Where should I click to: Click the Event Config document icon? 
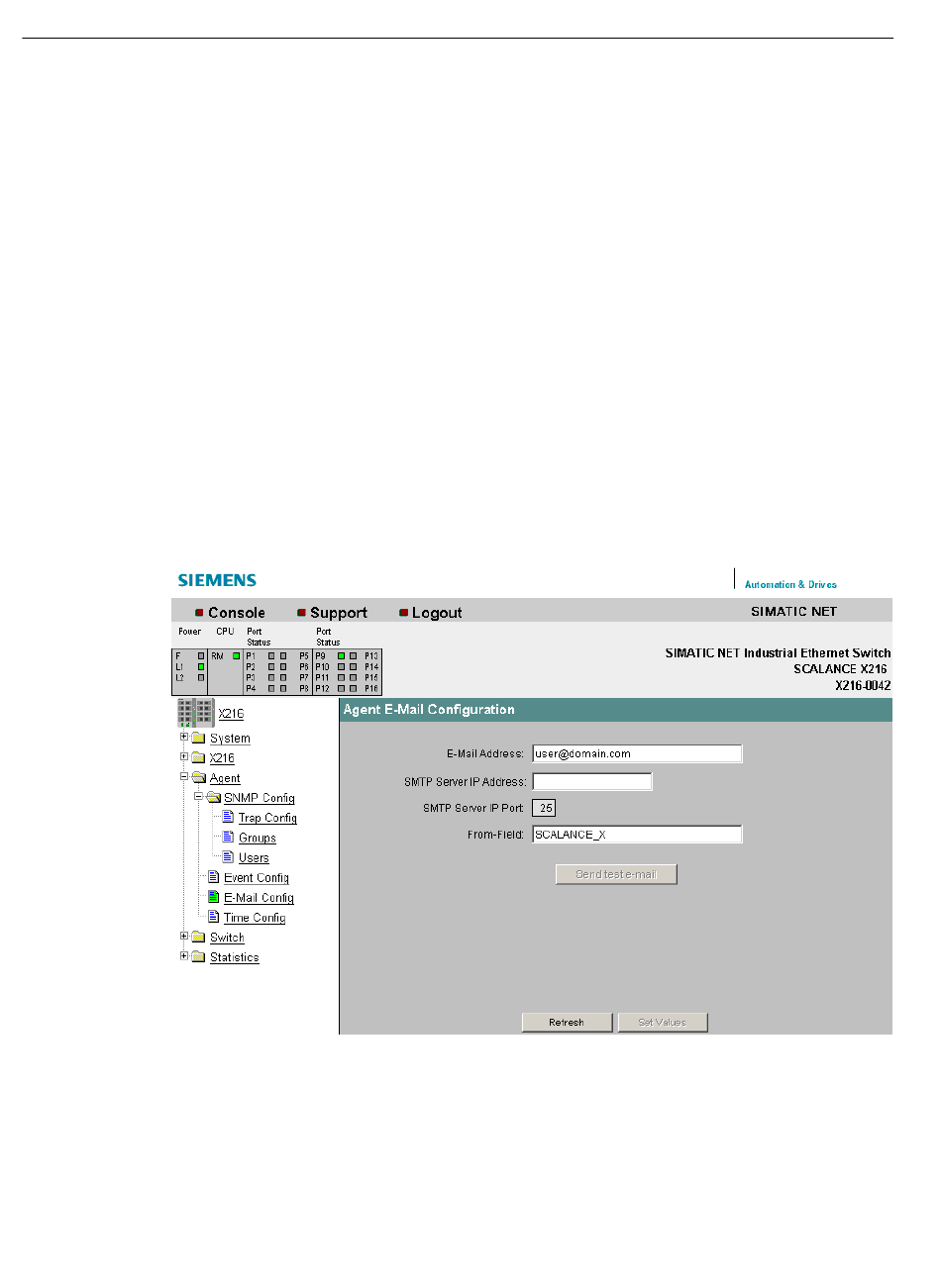tap(213, 877)
